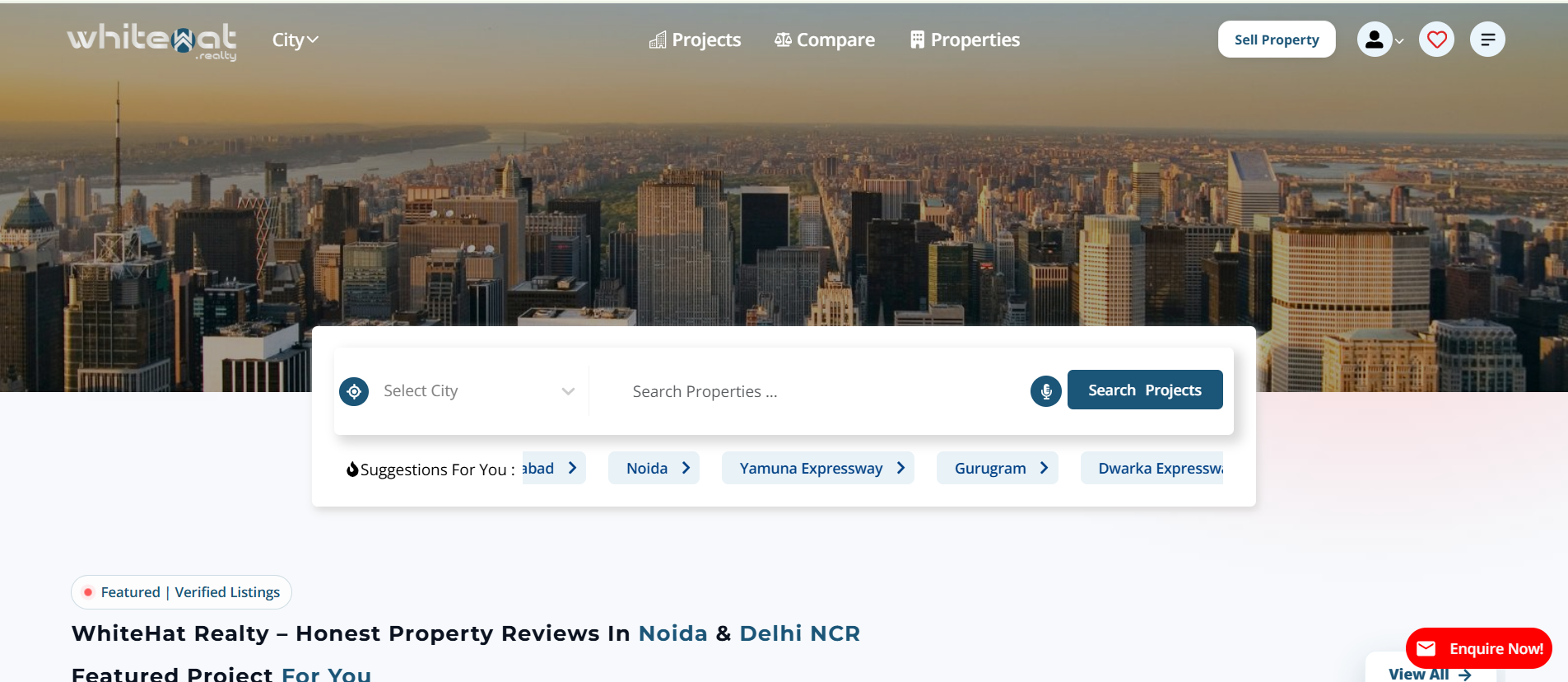1568x682 pixels.
Task: Select the Noida suggestion chip
Action: click(x=654, y=469)
